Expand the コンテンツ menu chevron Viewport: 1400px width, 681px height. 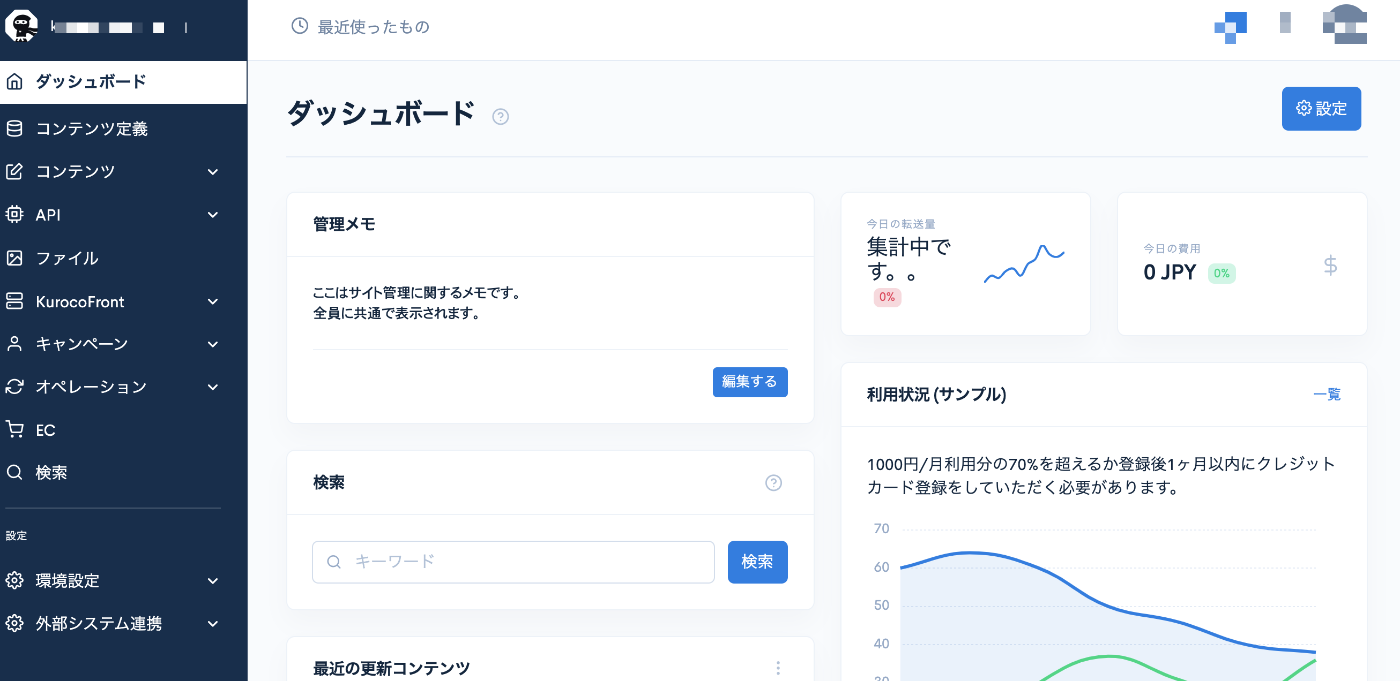point(213,172)
